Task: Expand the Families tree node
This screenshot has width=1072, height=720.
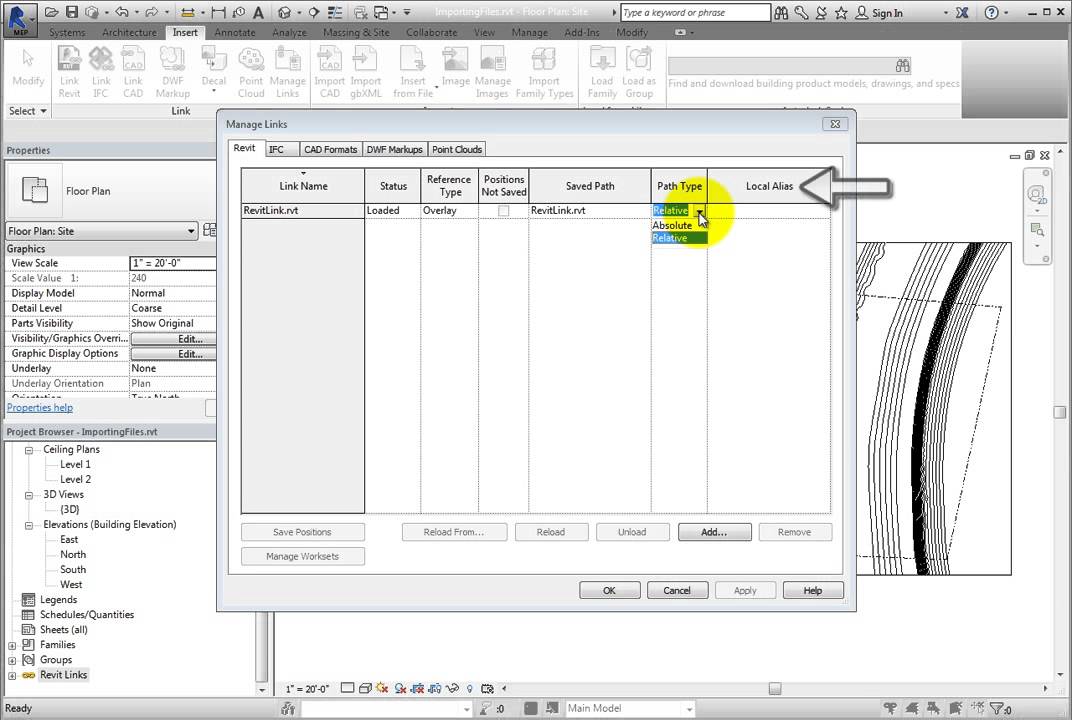Action: [12, 645]
